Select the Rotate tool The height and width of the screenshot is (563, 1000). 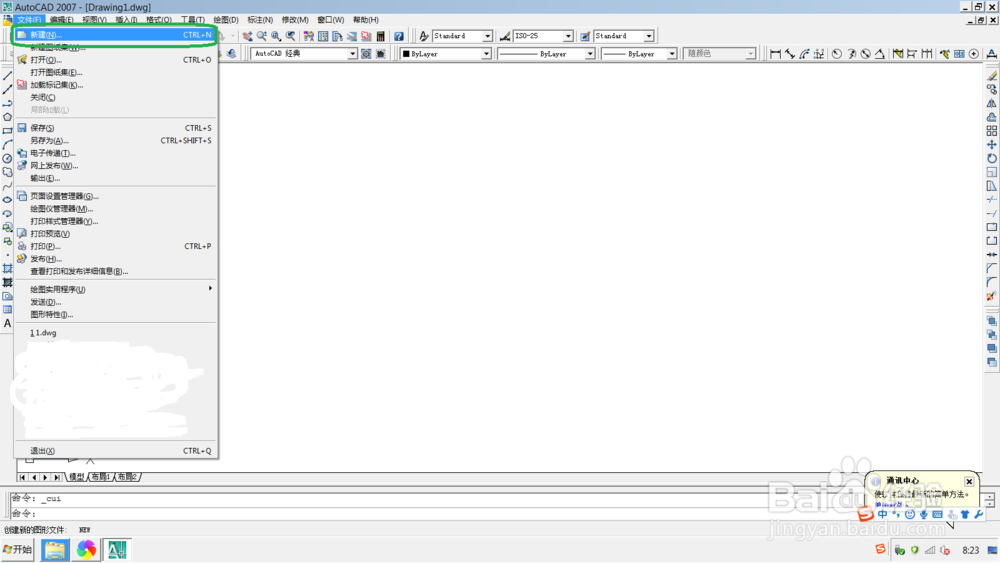point(992,158)
